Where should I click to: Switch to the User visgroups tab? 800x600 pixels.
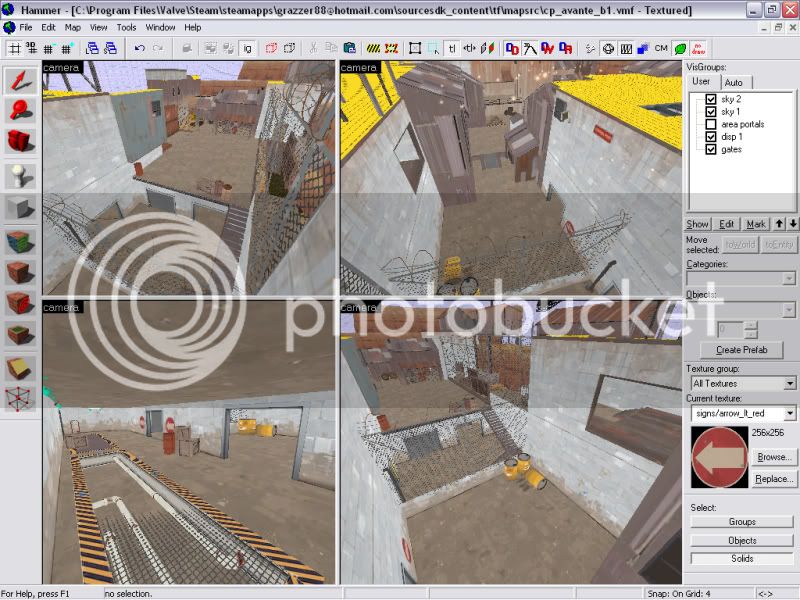pos(701,82)
